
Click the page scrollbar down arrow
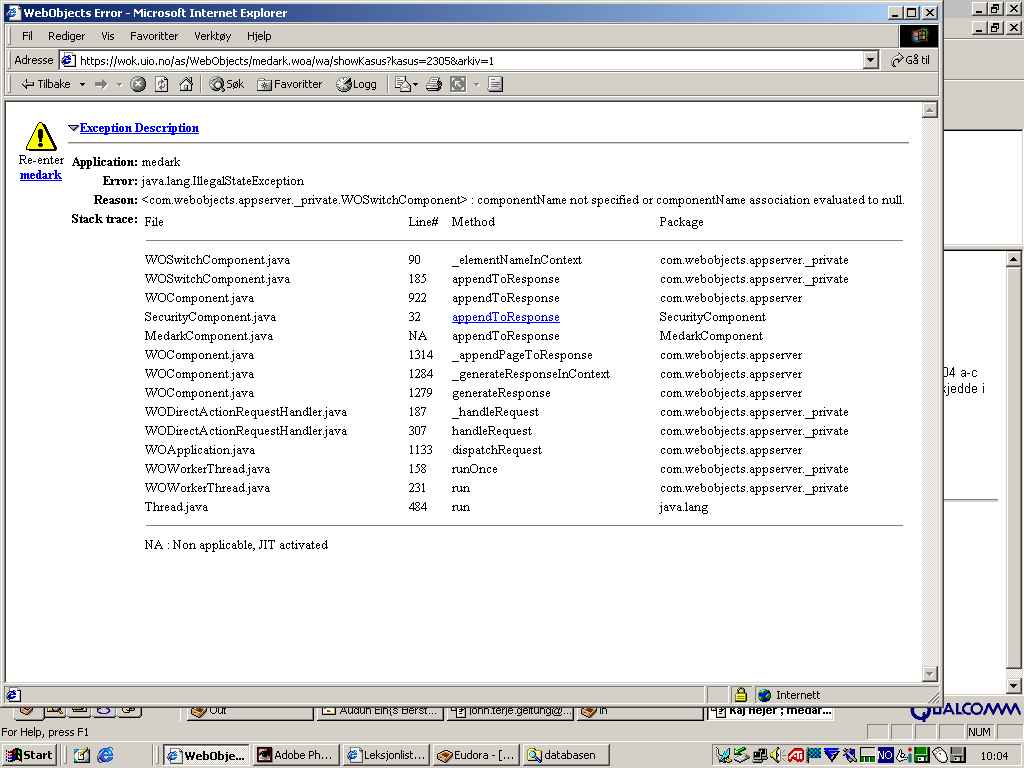929,674
